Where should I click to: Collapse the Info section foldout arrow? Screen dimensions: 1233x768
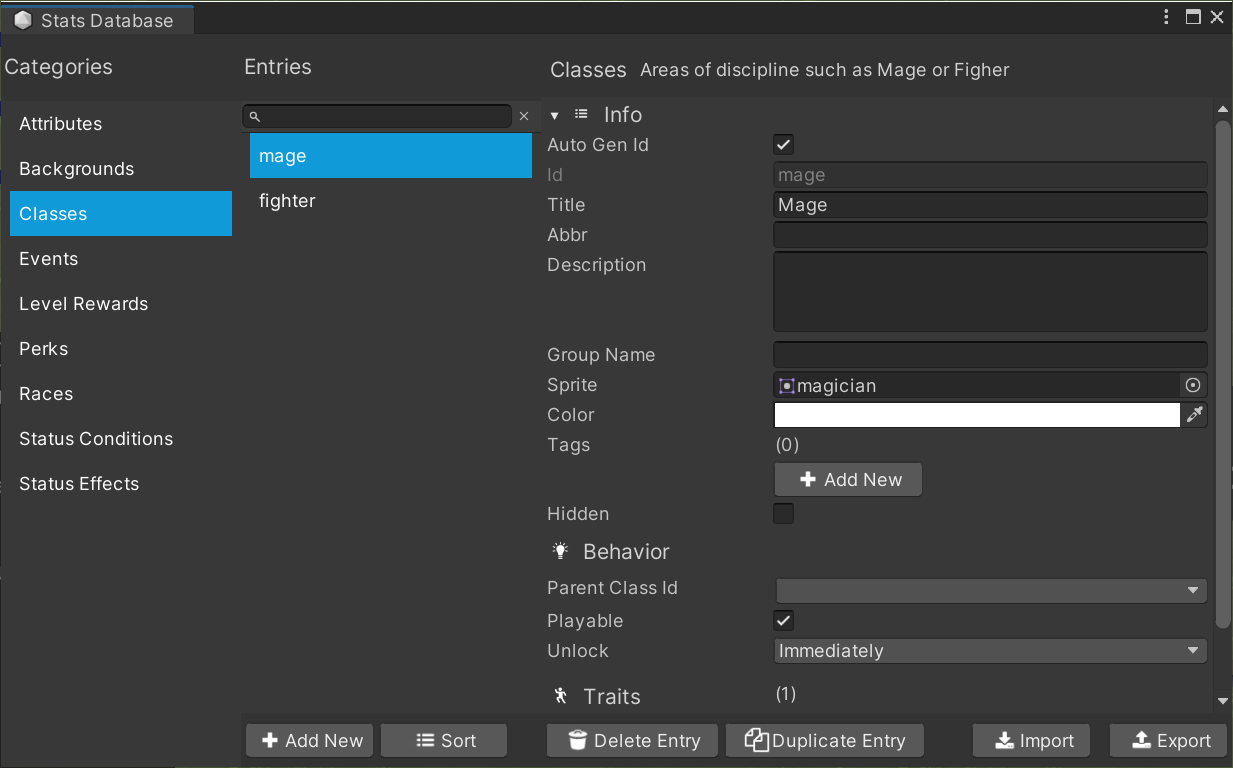tap(555, 116)
